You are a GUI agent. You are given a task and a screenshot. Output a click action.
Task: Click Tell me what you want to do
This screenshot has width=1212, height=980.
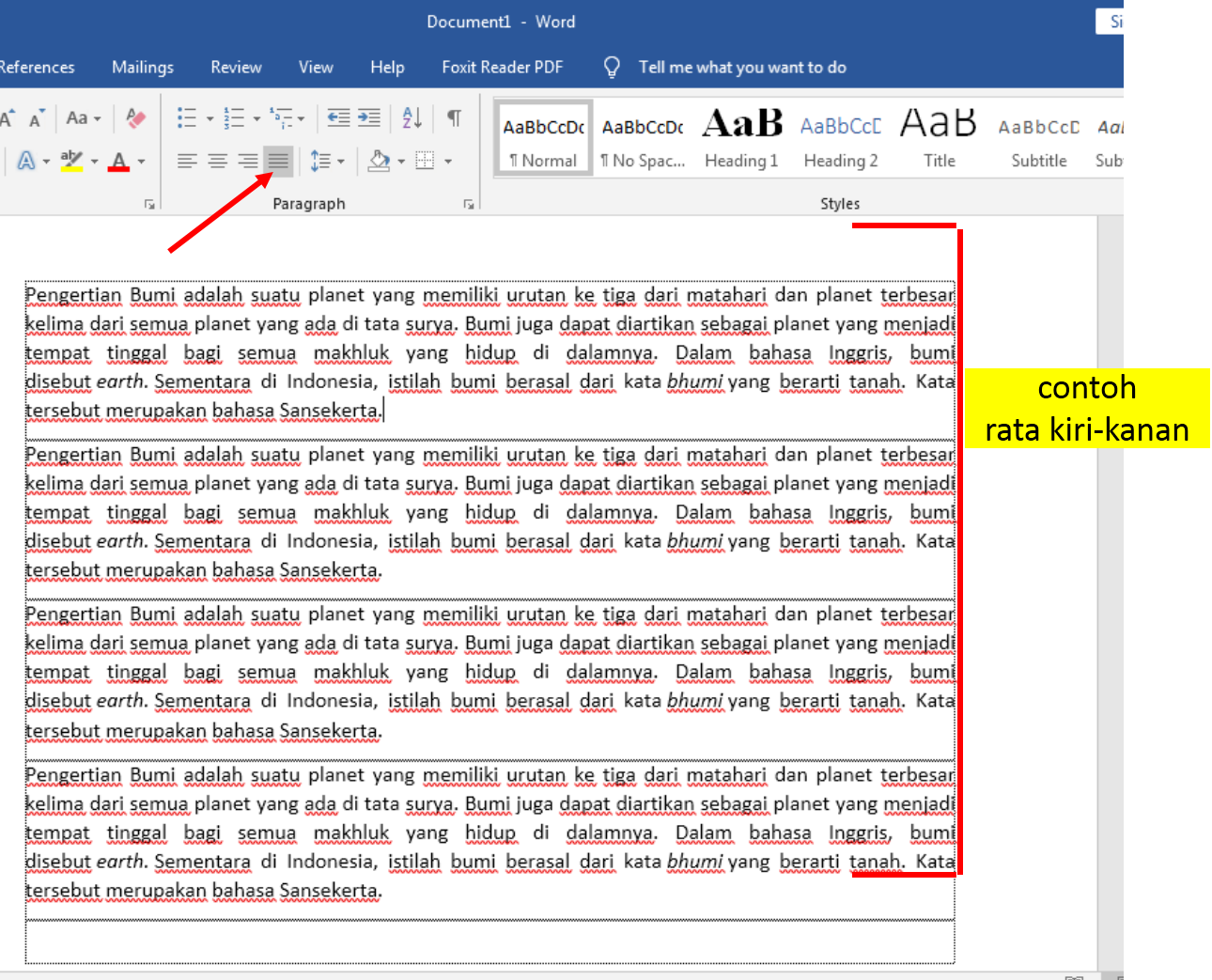click(x=741, y=67)
